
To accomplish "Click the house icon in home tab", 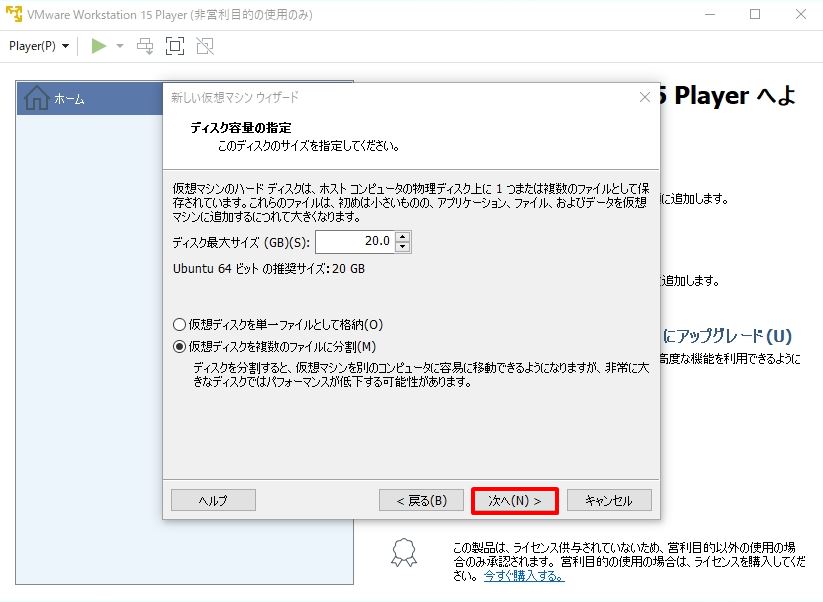I will pyautogui.click(x=37, y=98).
